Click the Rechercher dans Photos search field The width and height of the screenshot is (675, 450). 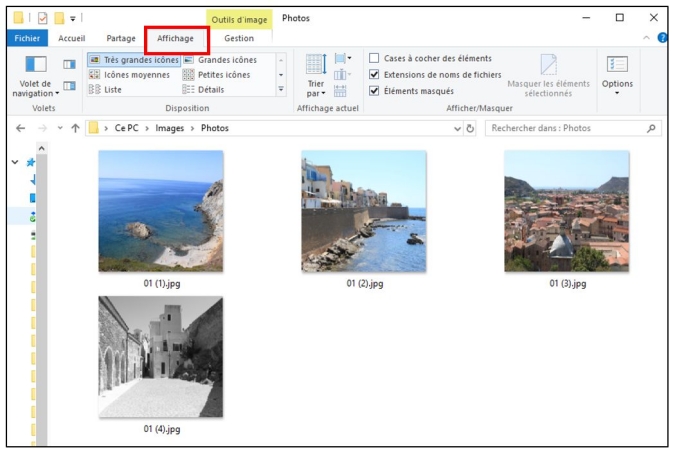[x=565, y=129]
